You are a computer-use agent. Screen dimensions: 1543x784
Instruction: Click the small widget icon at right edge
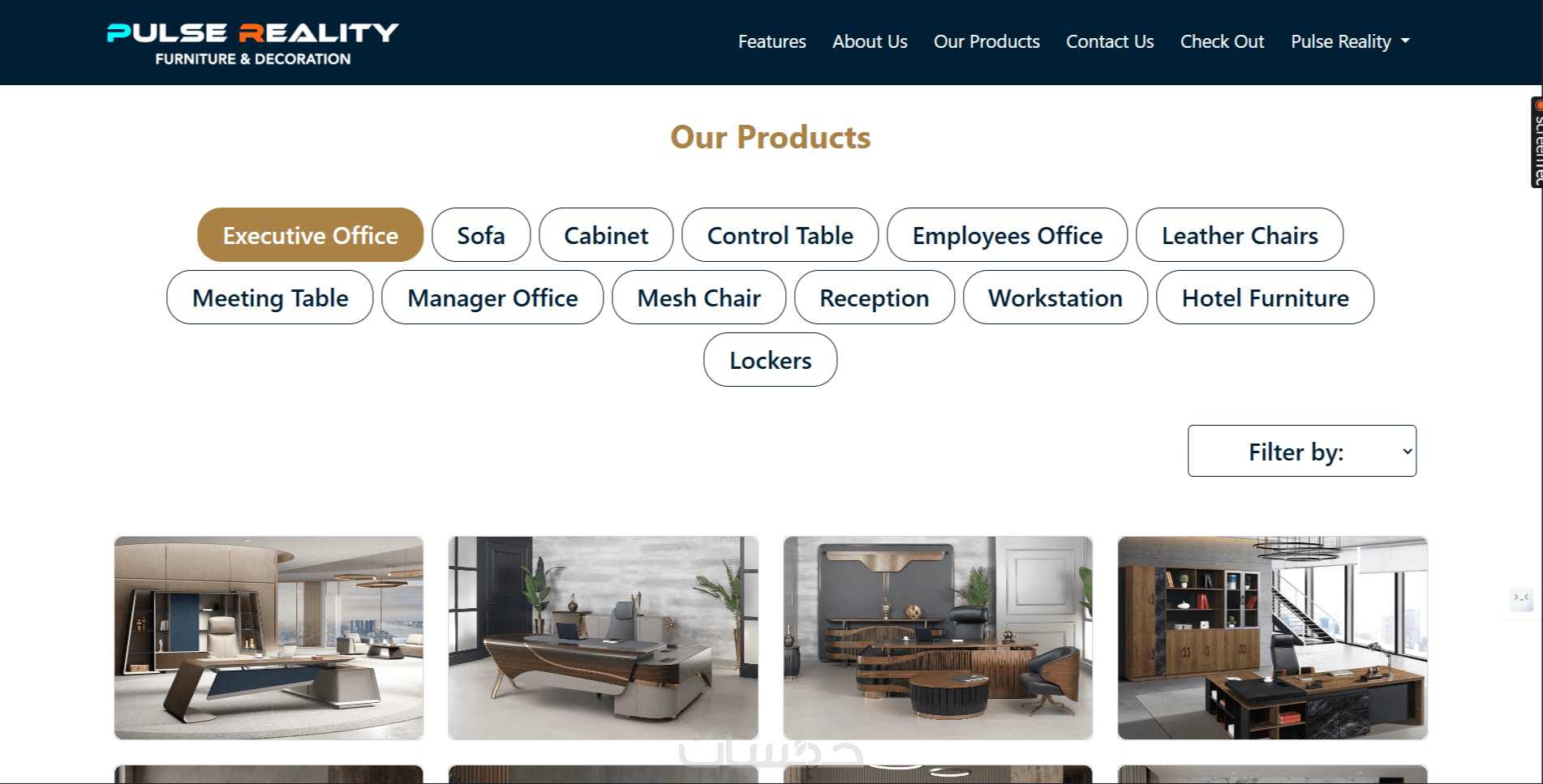(1521, 598)
